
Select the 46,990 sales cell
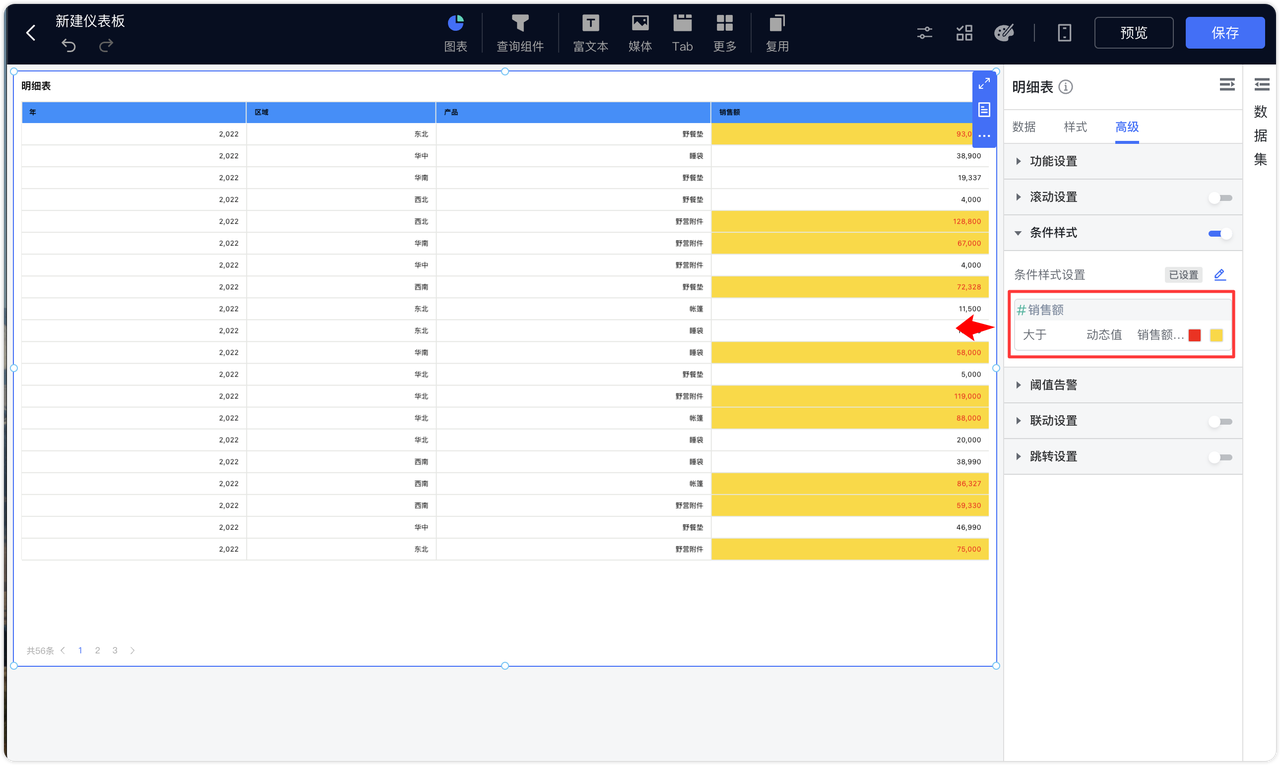click(x=850, y=527)
